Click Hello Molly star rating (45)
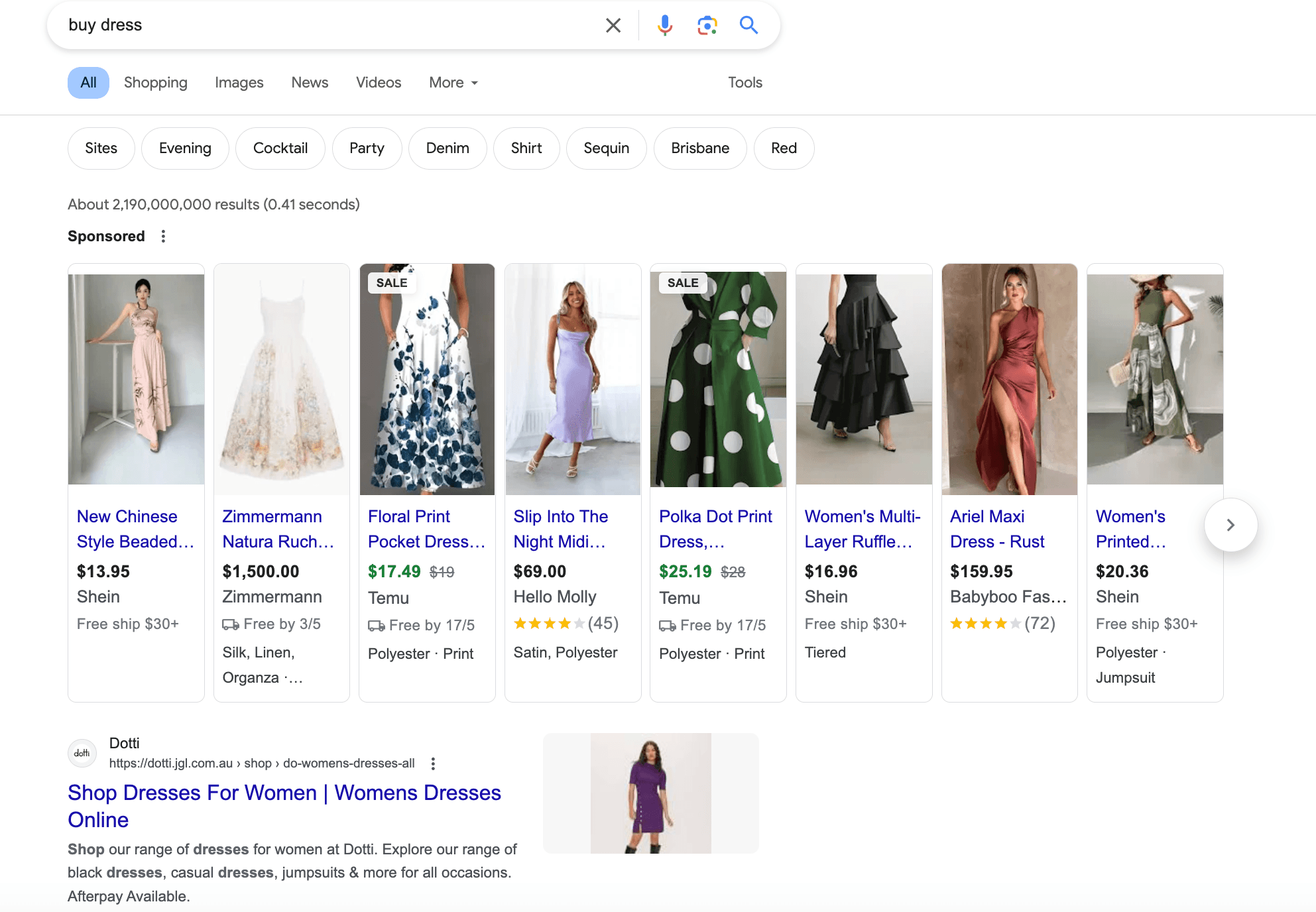 click(566, 623)
